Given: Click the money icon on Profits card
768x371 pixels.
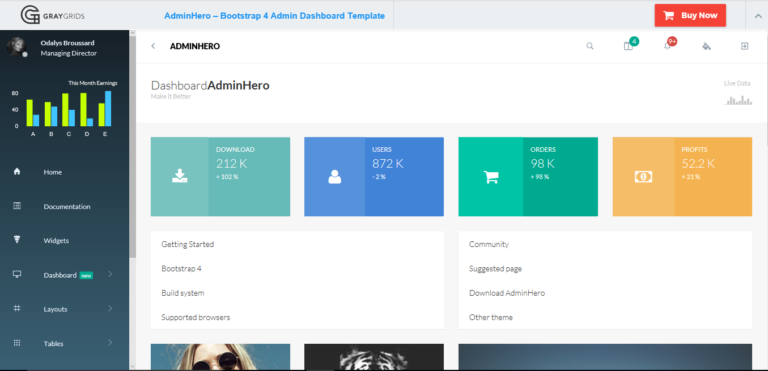Looking at the screenshot, I should coord(644,177).
